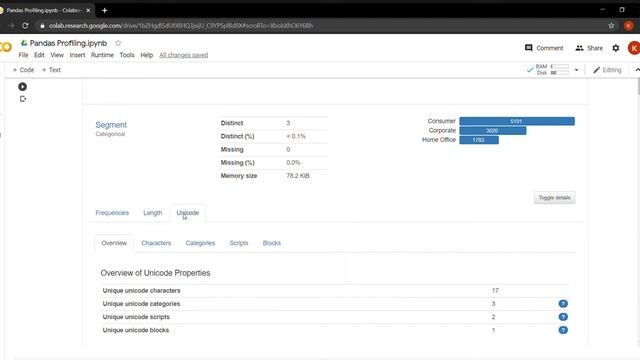Open the View menu
The height and width of the screenshot is (360, 640).
tap(57, 55)
